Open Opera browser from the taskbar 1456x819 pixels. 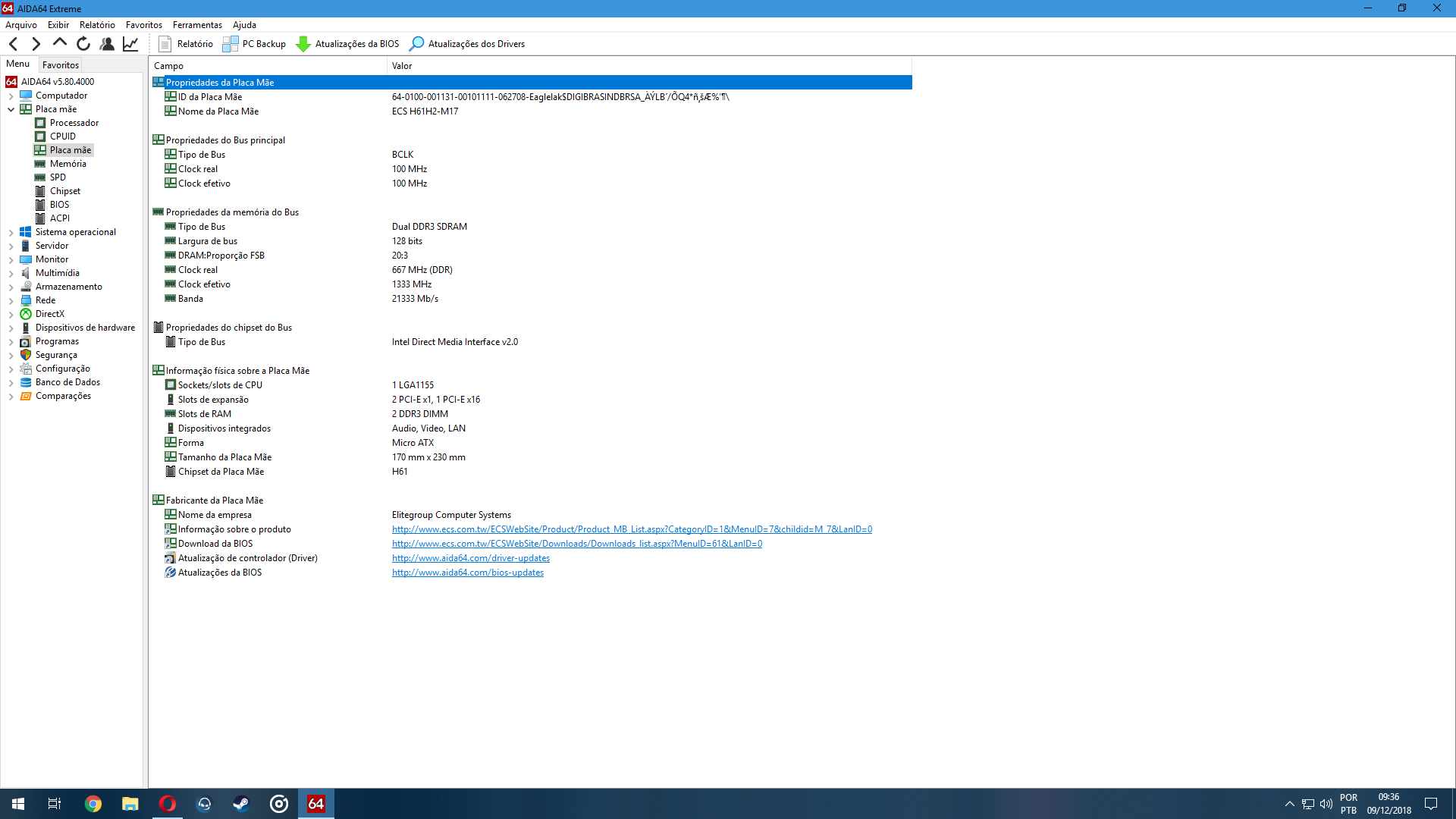pos(168,804)
